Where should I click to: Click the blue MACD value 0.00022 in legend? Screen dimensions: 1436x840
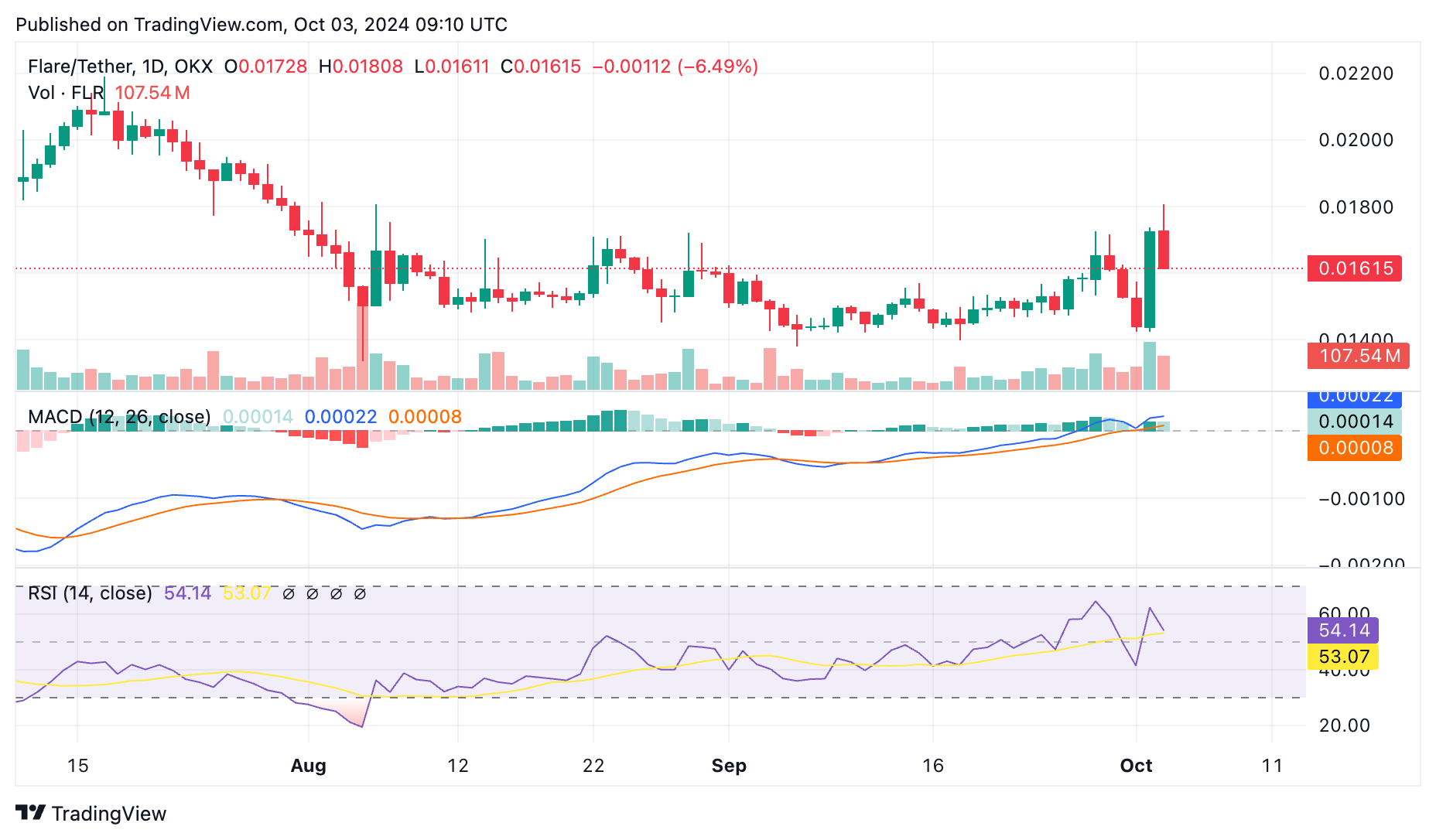[x=340, y=417]
